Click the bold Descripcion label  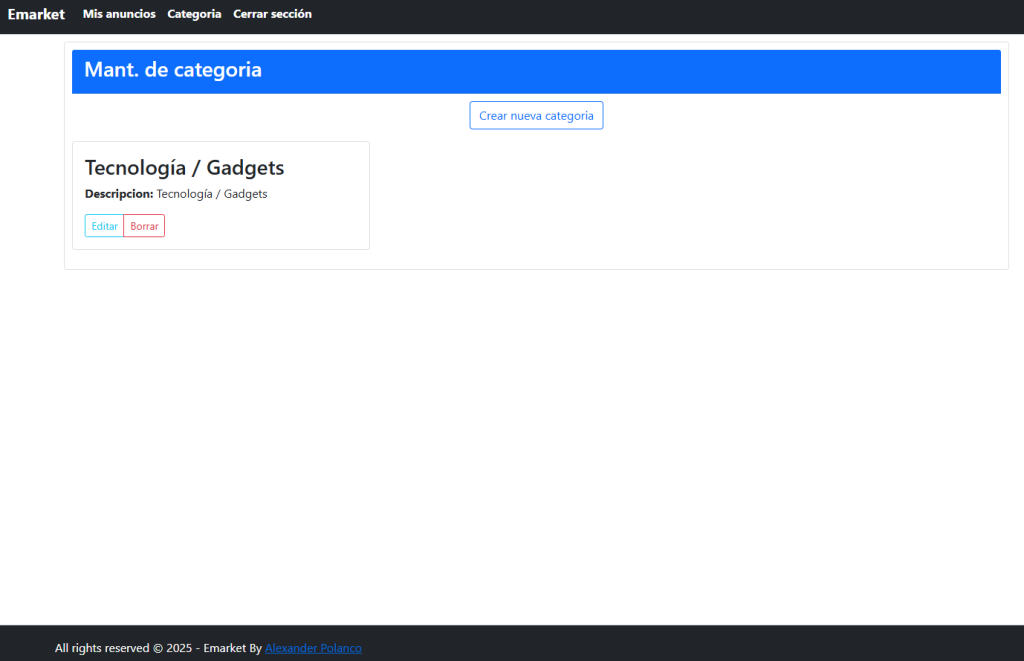[119, 194]
